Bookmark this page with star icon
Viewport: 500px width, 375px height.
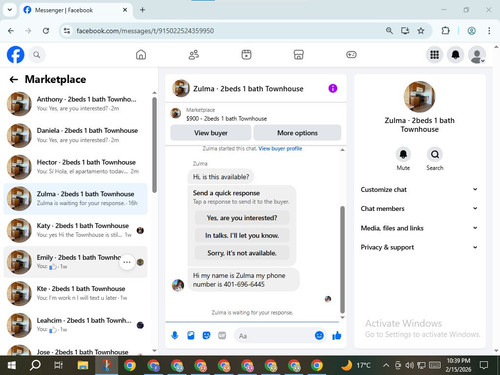[x=421, y=31]
